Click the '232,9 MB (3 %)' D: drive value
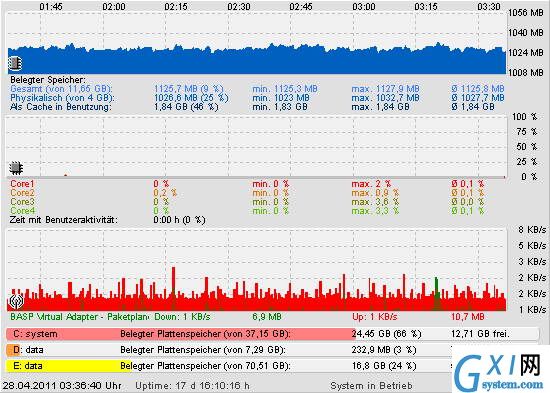550x393 pixels. [x=384, y=350]
